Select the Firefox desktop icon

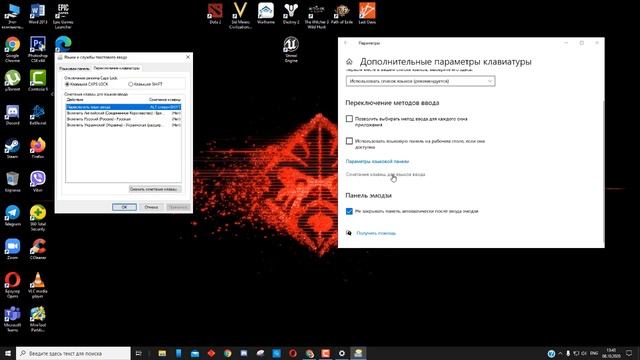coord(38,148)
